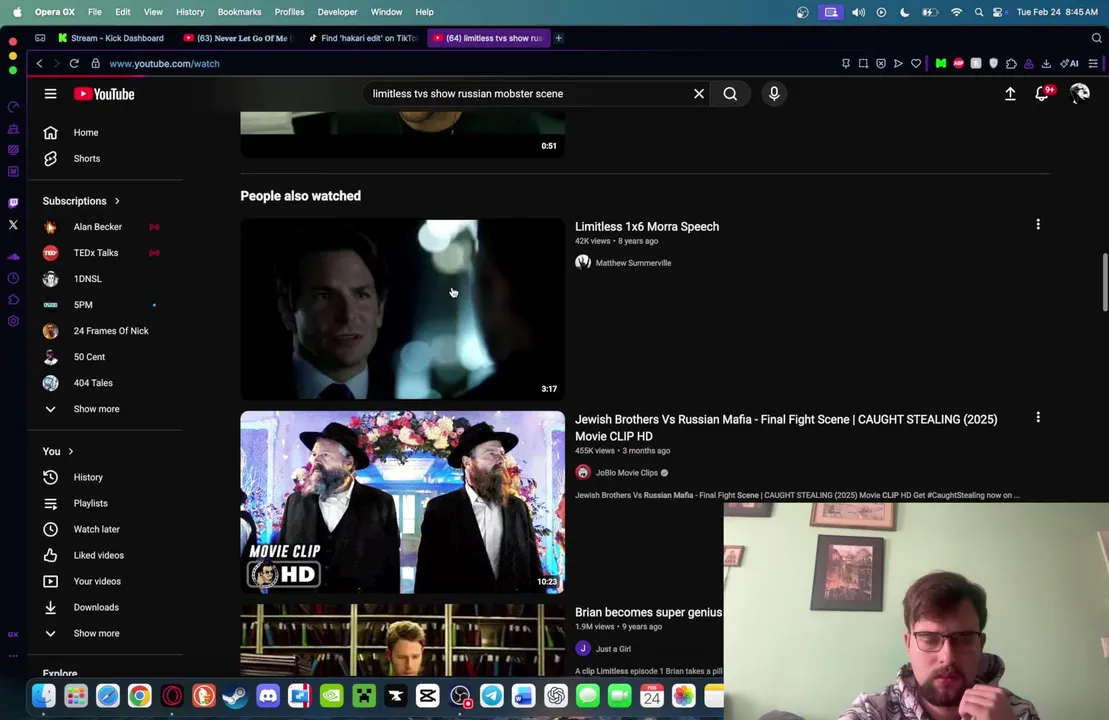Viewport: 1109px width, 720px height.
Task: Open the account avatar menu
Action: [1079, 93]
